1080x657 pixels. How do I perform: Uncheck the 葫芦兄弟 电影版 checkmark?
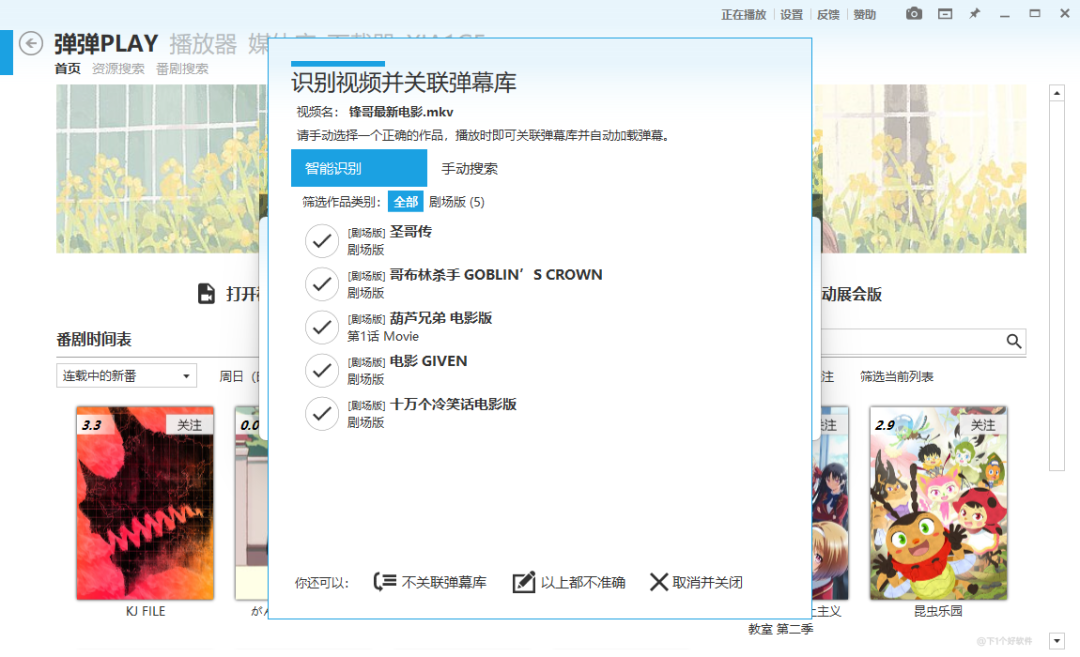(321, 327)
